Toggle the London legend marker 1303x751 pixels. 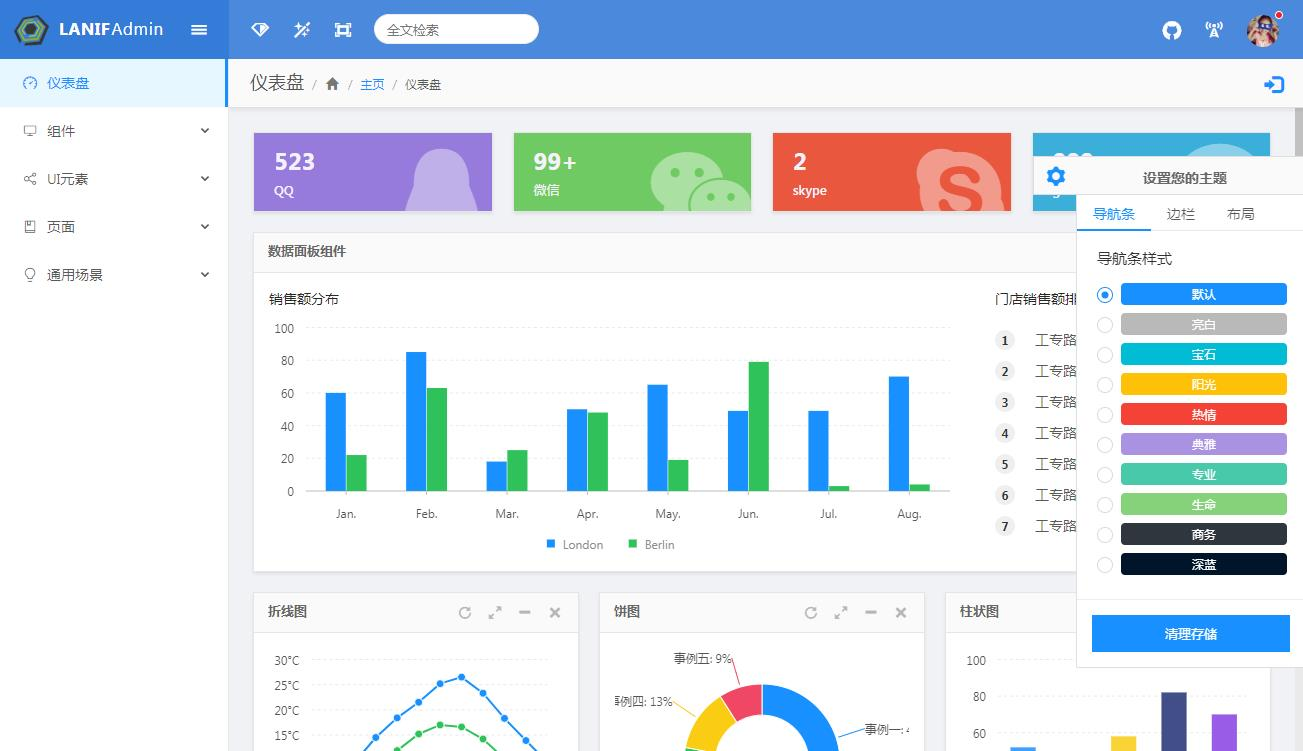coord(551,544)
